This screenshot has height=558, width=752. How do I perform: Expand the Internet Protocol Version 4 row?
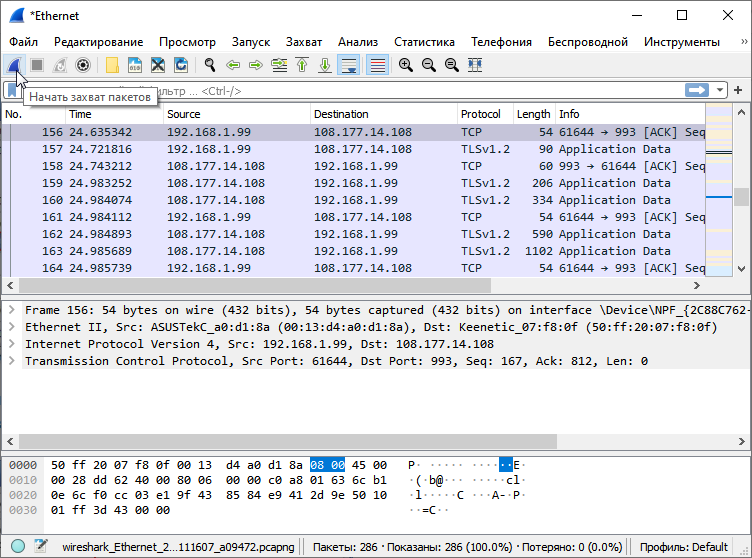click(11, 344)
